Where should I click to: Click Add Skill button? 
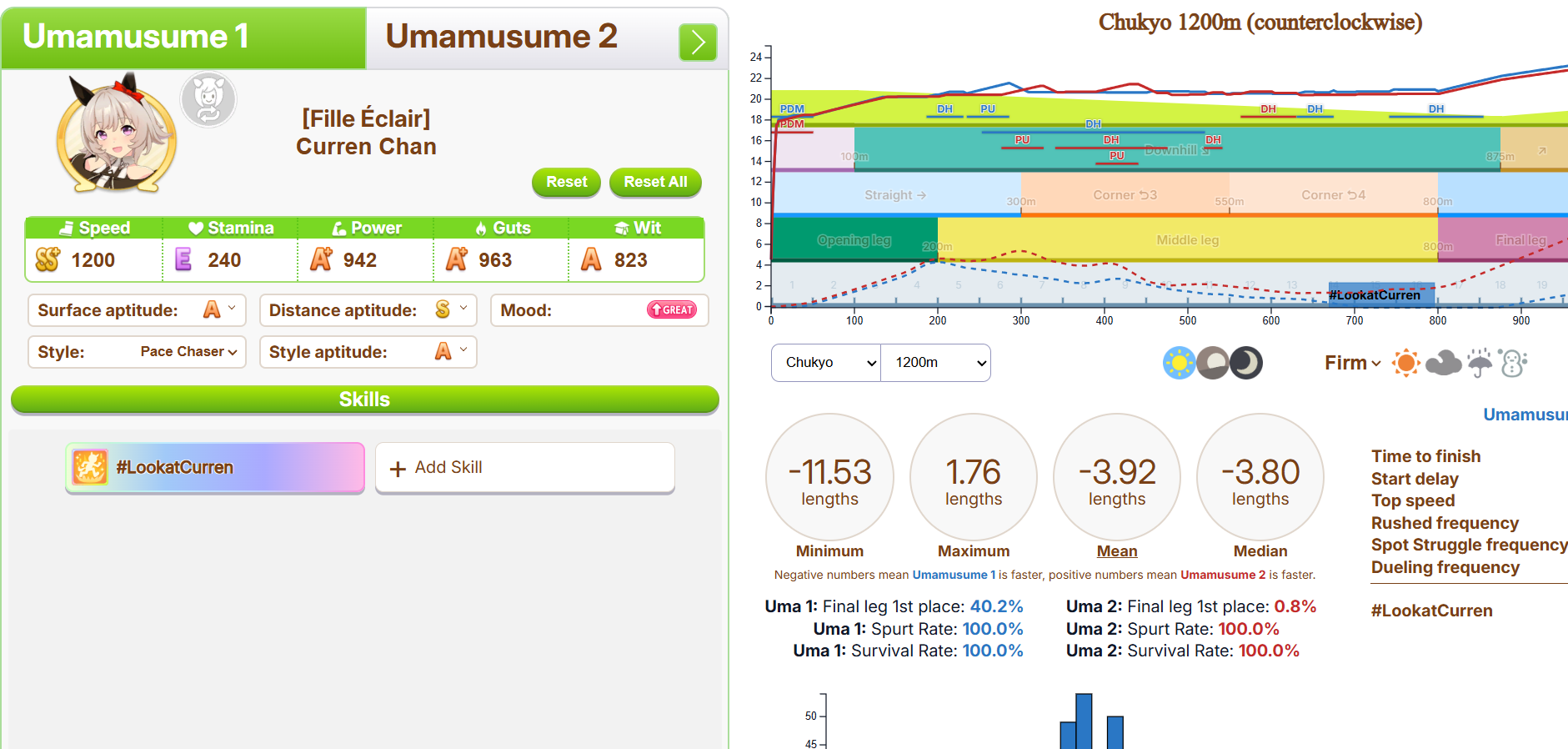pyautogui.click(x=524, y=468)
